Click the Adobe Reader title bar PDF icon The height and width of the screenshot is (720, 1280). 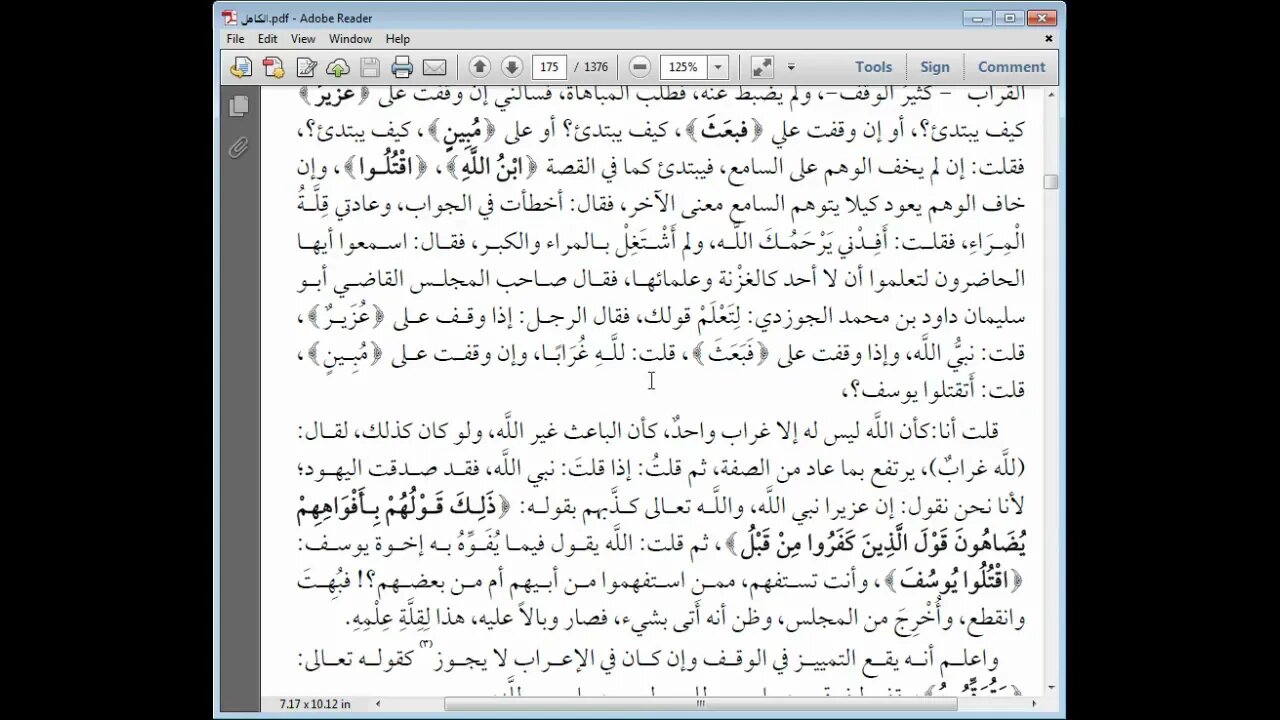[230, 18]
